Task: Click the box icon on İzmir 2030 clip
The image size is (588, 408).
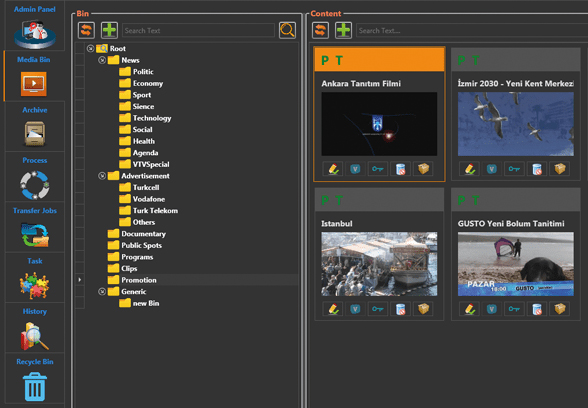Action: coord(560,169)
